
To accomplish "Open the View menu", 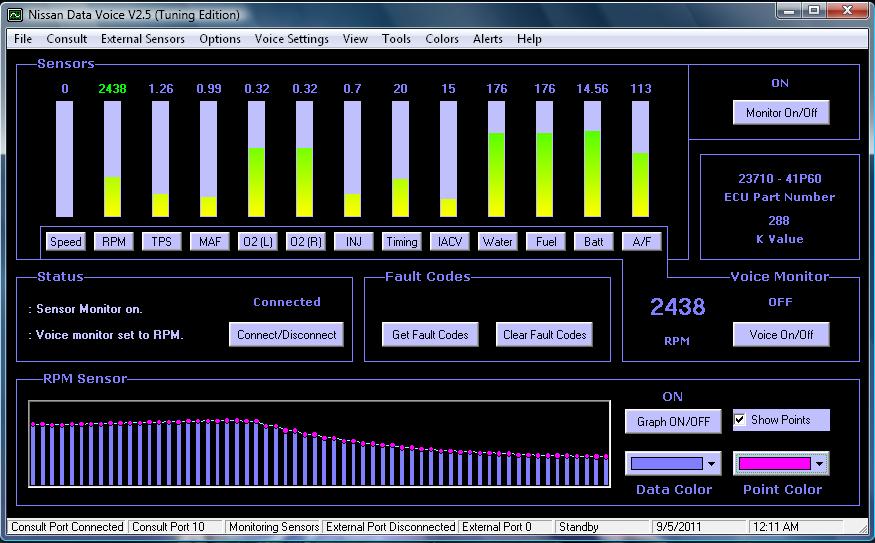I will [355, 39].
